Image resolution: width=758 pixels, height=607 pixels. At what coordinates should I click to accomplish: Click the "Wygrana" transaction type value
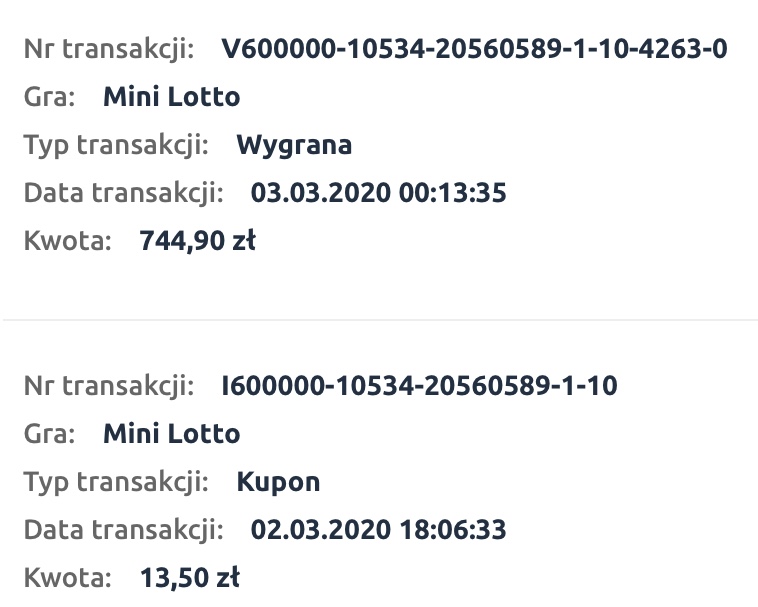(294, 145)
